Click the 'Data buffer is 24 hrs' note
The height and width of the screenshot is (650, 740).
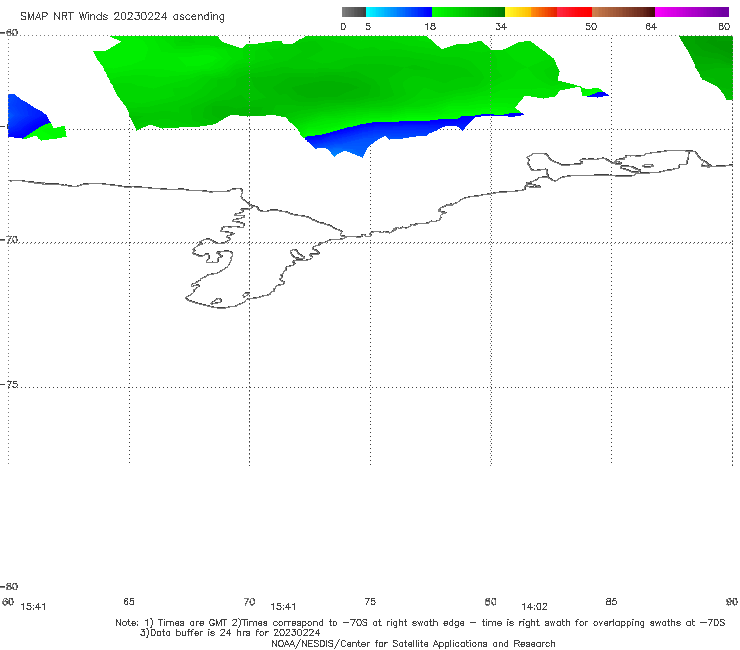230,633
